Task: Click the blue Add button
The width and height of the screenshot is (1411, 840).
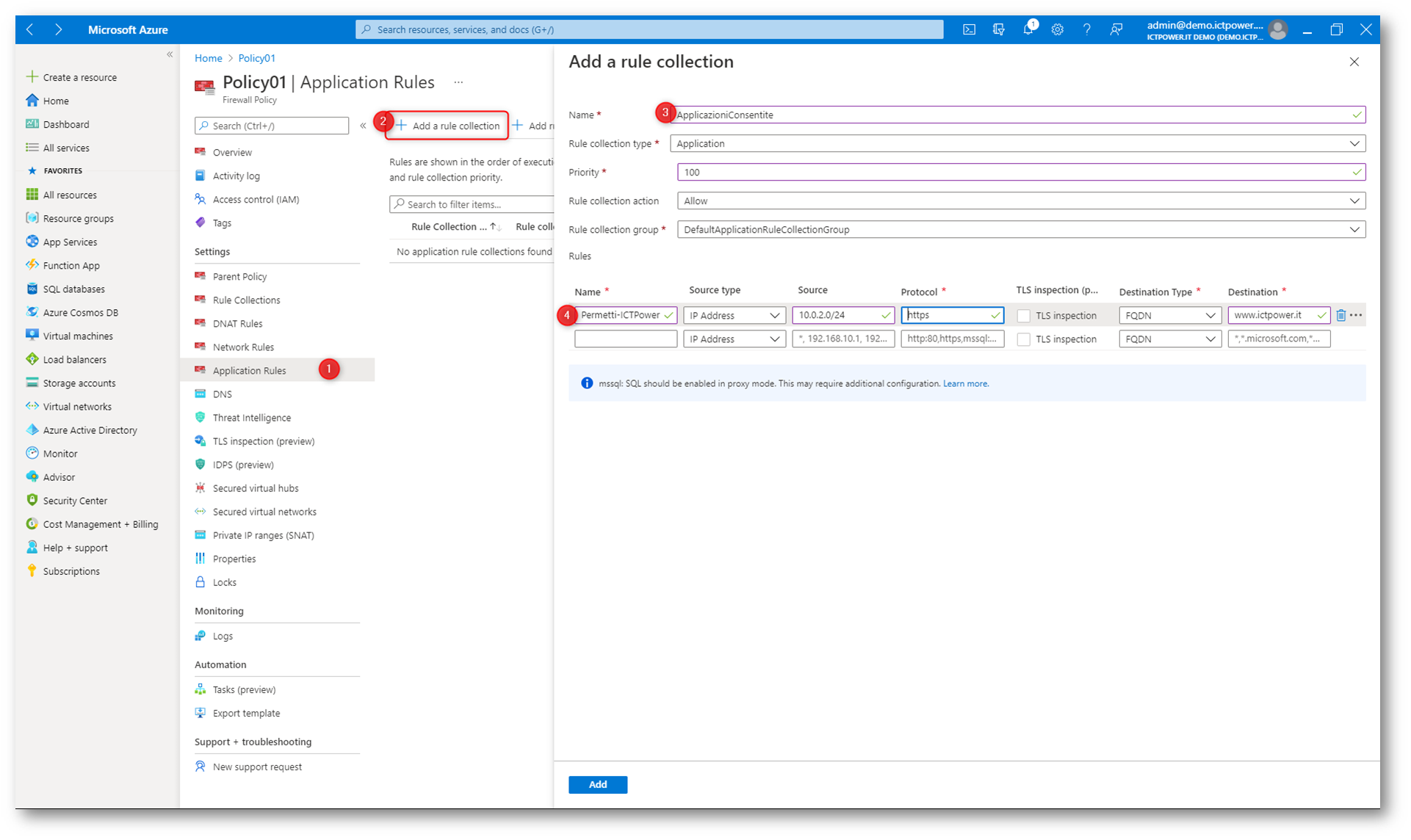Action: [x=598, y=785]
